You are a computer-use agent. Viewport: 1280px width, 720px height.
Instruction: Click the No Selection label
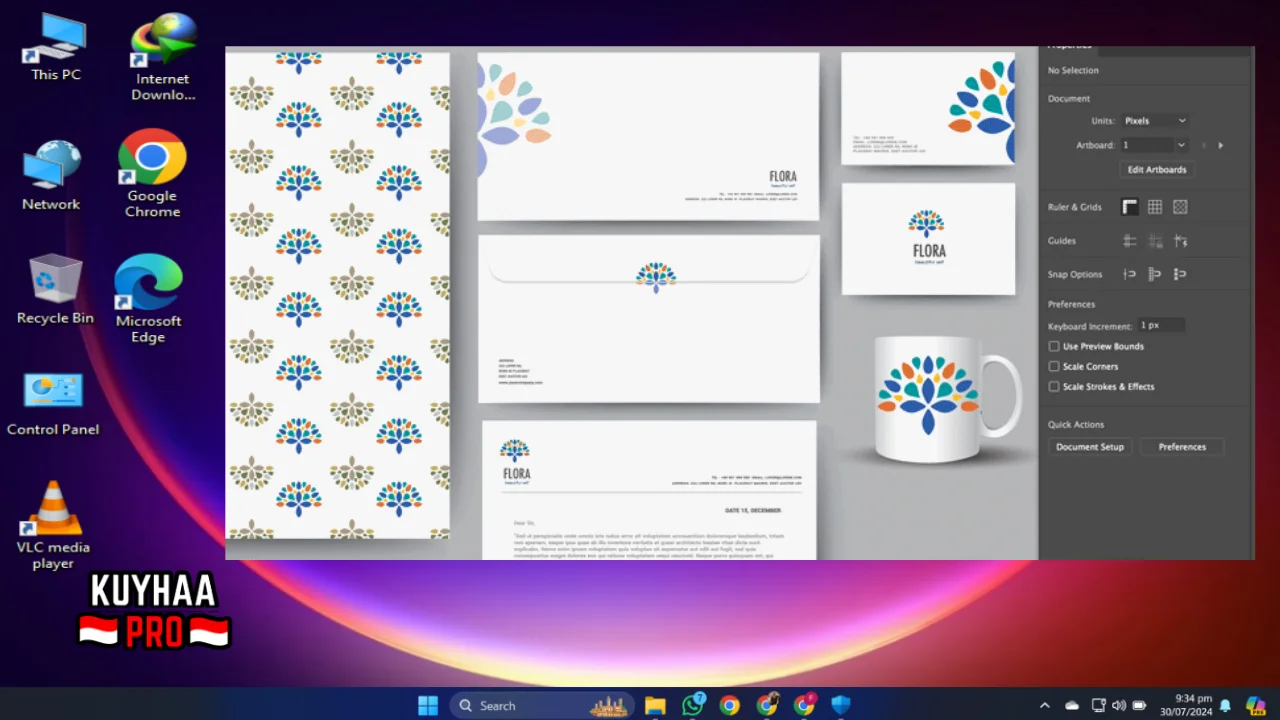pos(1073,70)
